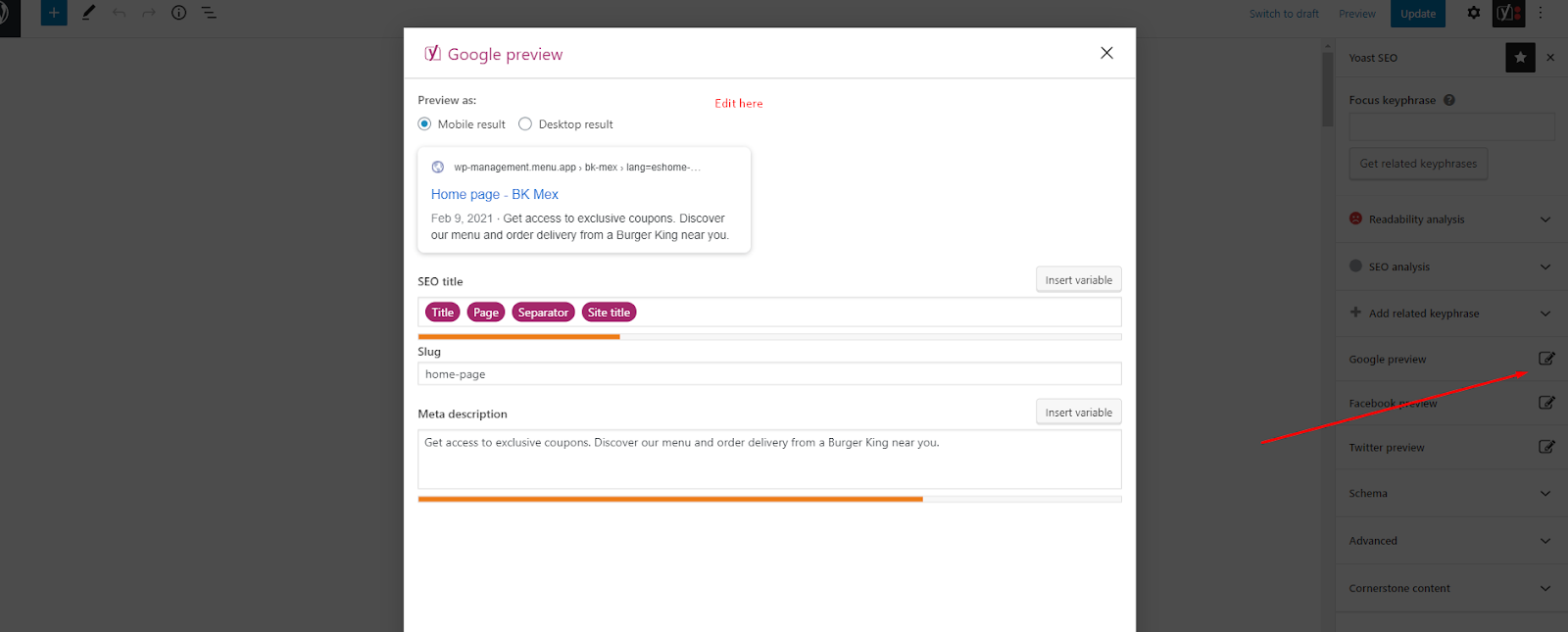Click the sidebar vertical scrollbar

1328,88
